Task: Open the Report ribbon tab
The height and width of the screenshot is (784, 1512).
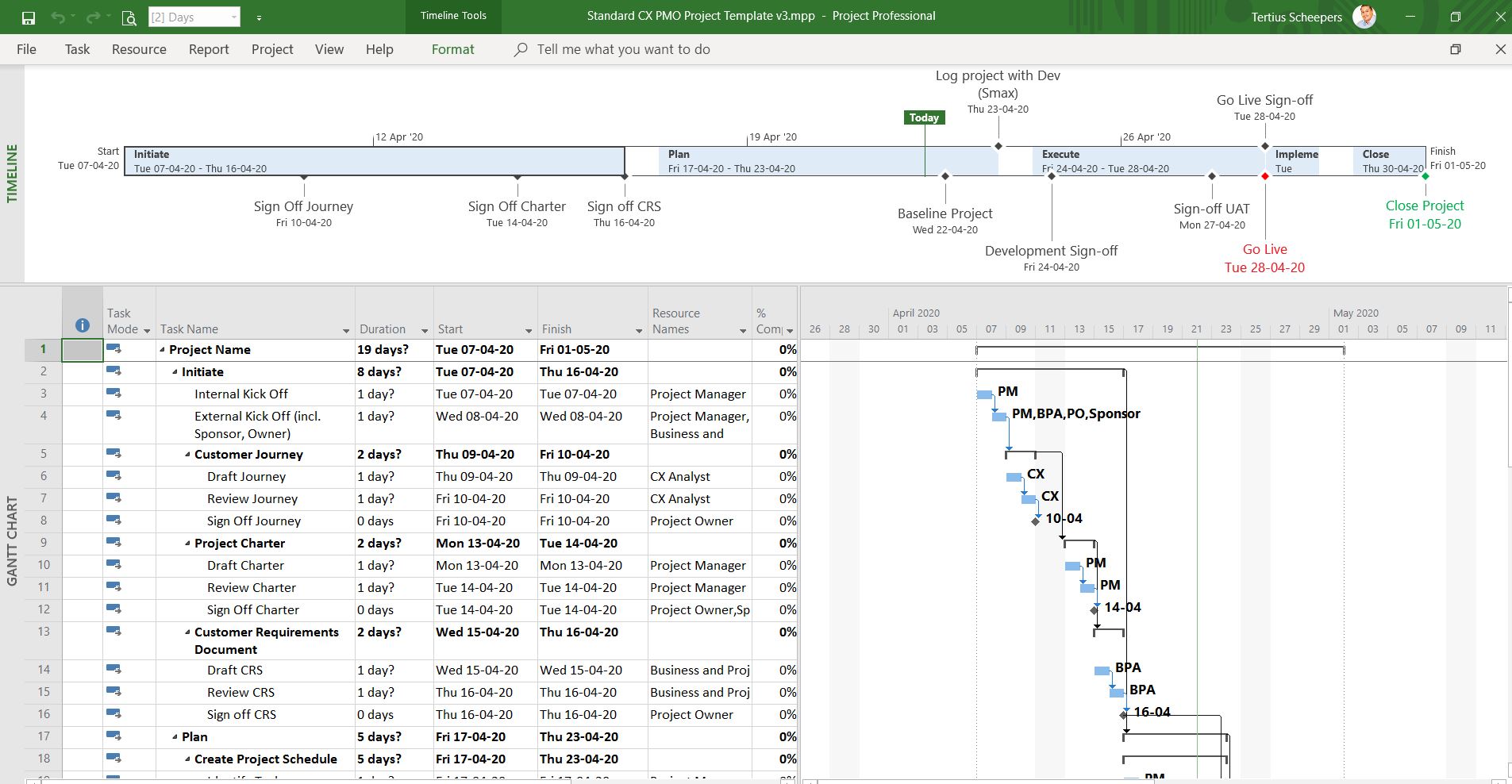Action: (x=209, y=49)
